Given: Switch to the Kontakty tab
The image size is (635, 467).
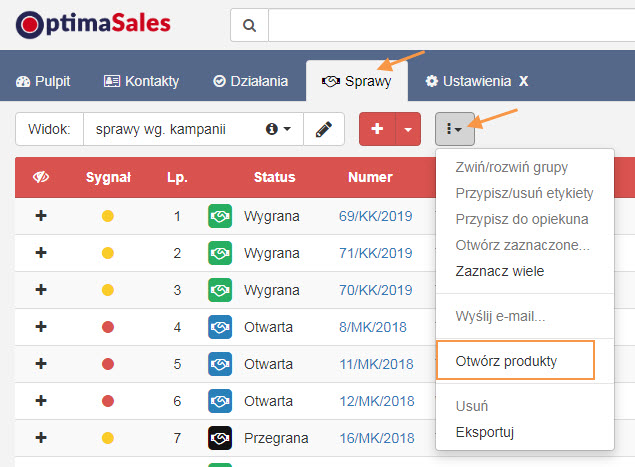Looking at the screenshot, I should [141, 81].
